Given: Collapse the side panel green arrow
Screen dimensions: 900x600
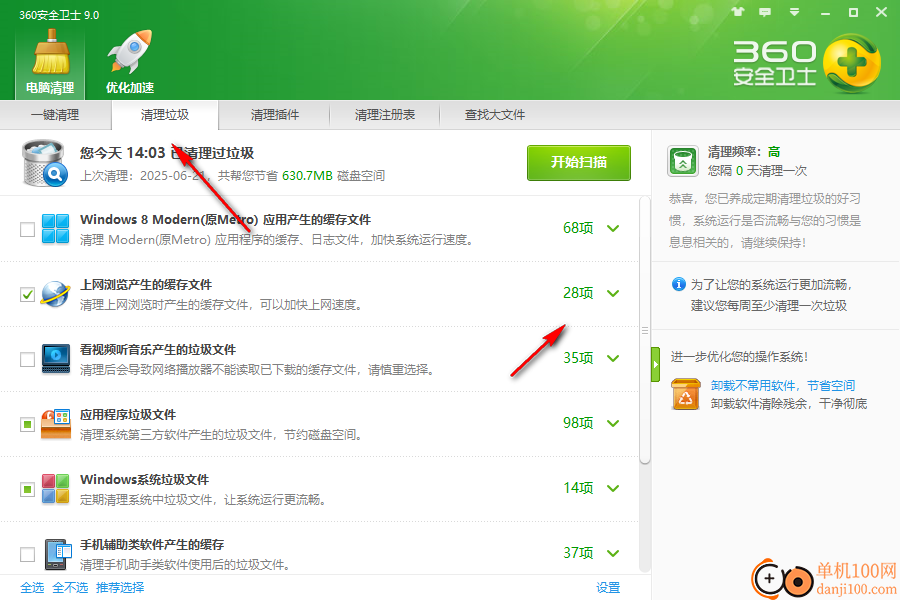Looking at the screenshot, I should click(x=655, y=364).
